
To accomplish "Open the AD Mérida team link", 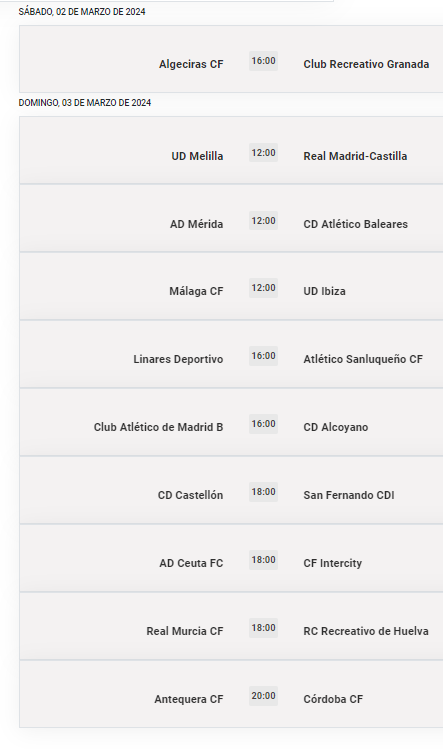I will (196, 224).
